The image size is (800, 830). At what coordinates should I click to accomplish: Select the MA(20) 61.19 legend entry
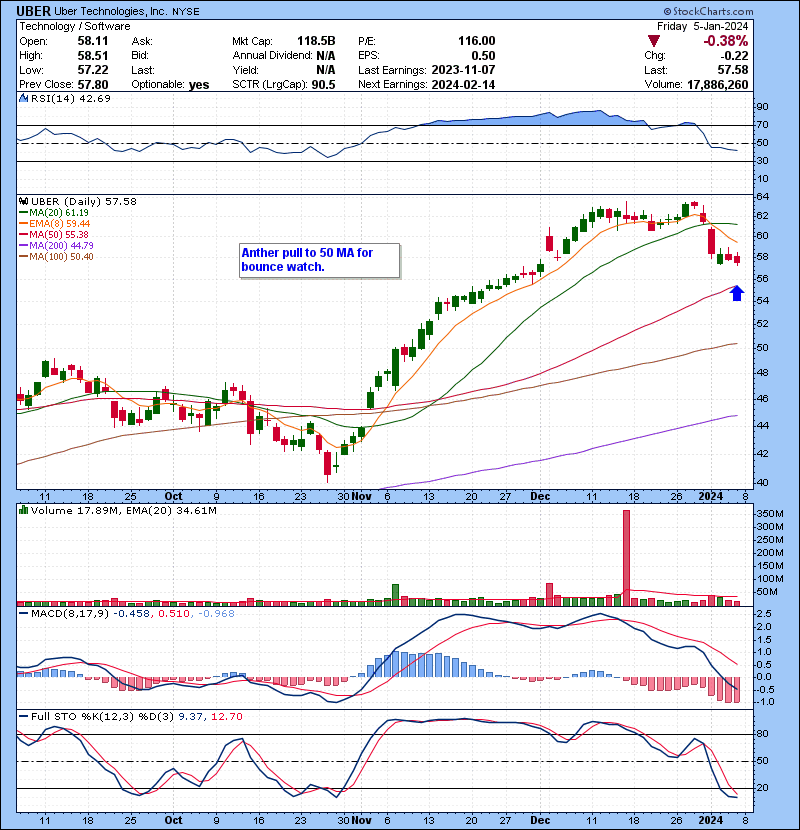[x=54, y=213]
